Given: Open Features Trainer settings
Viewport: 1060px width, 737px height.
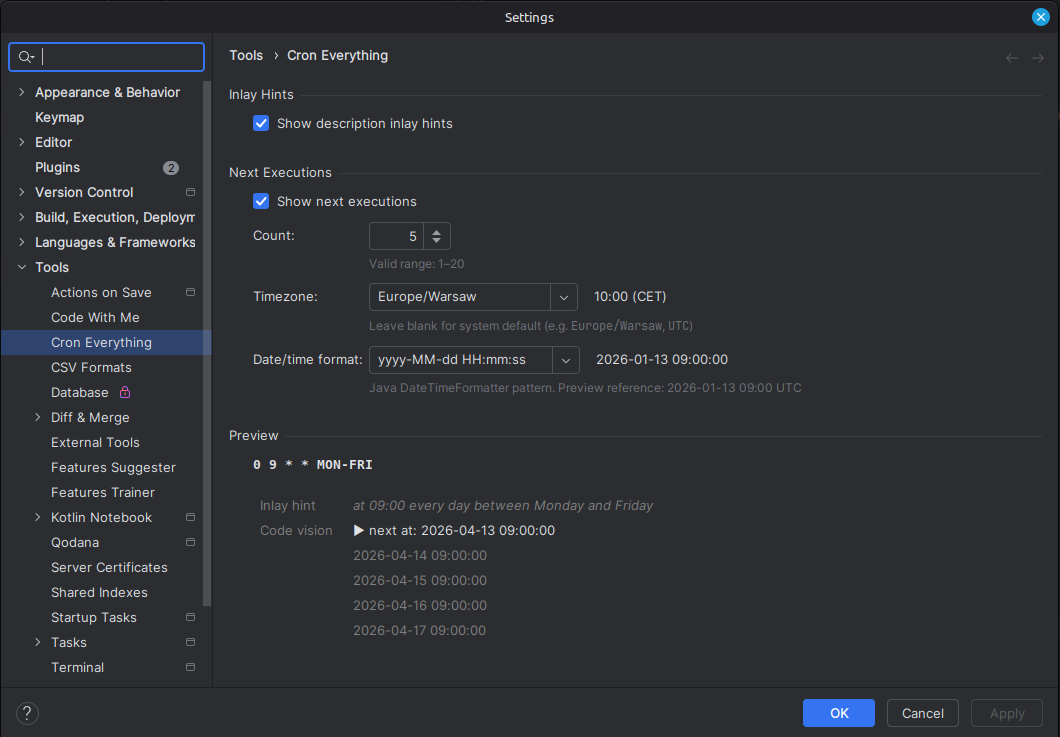Looking at the screenshot, I should pyautogui.click(x=103, y=492).
